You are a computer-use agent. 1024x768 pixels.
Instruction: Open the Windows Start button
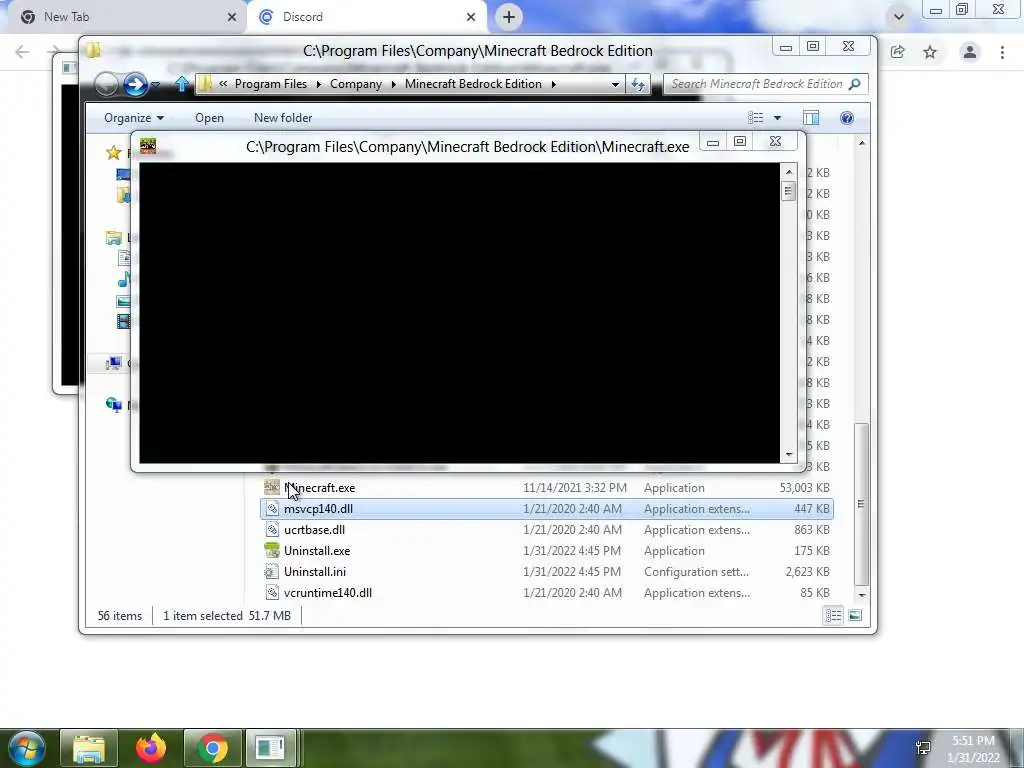click(26, 748)
